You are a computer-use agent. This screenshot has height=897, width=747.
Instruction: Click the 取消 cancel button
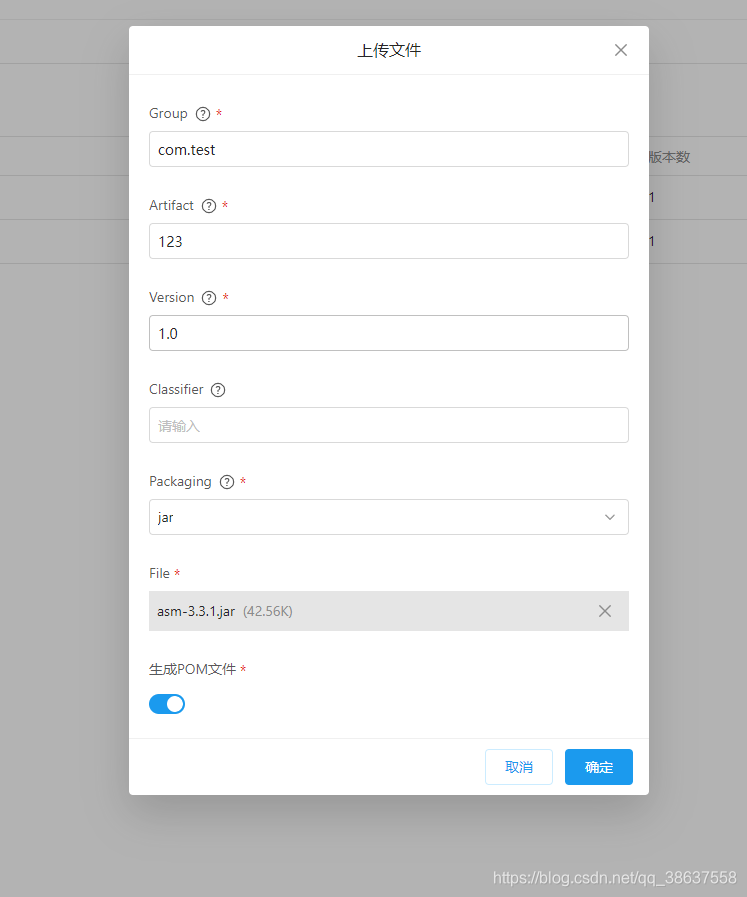click(519, 767)
